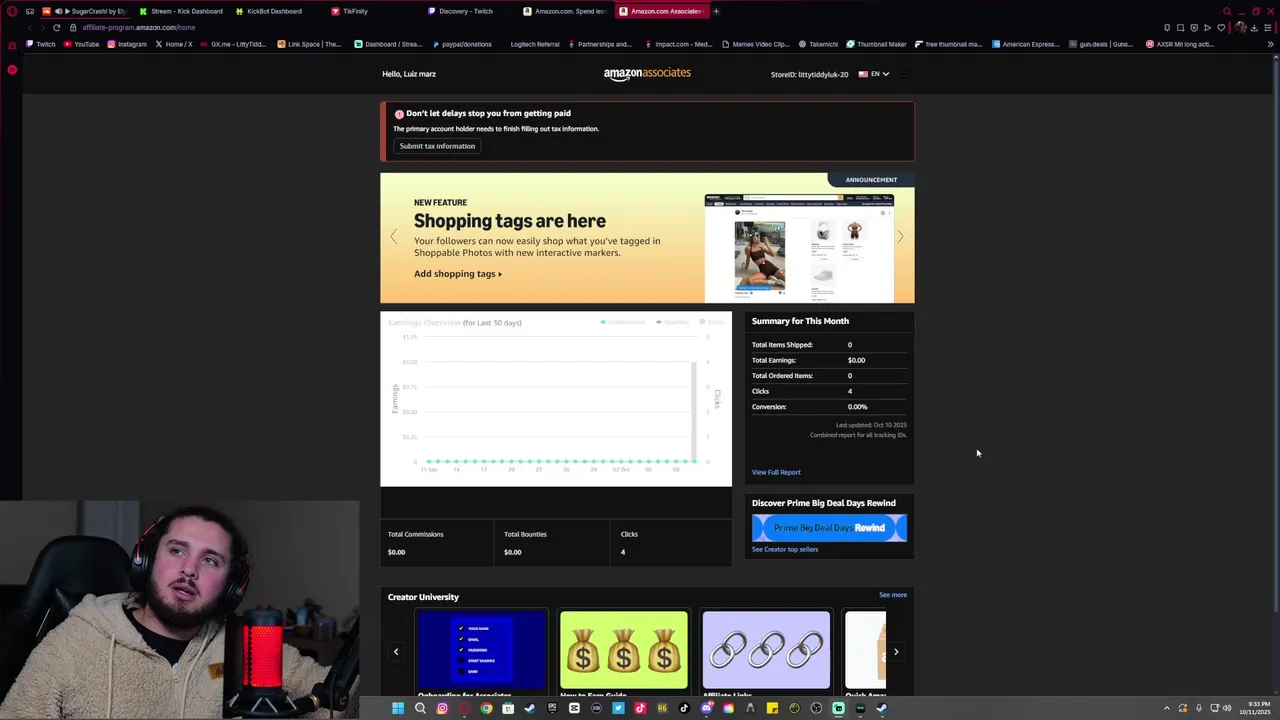Click the 'StoreID: littytiddyluk-20' text
Screen dimensions: 1280x720
point(809,74)
